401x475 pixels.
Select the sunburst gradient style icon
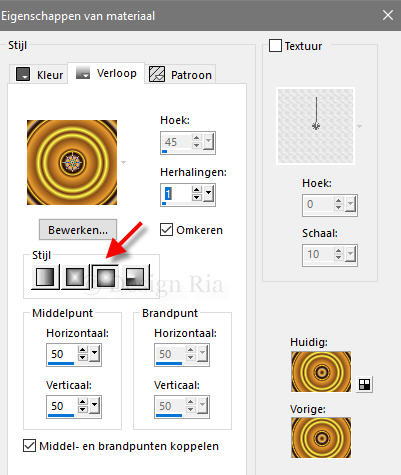point(105,277)
